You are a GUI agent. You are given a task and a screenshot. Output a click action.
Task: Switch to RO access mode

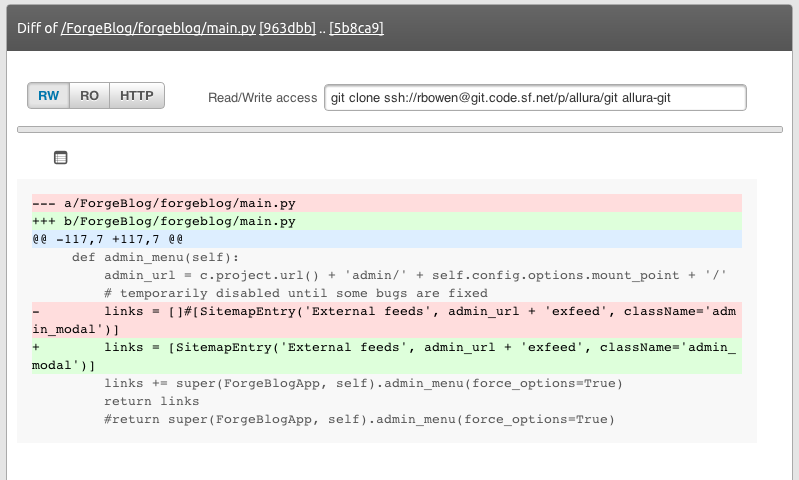pos(89,96)
